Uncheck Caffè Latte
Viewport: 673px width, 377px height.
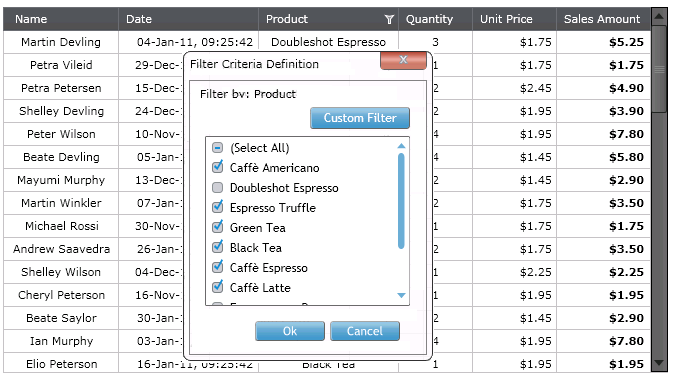(x=218, y=287)
